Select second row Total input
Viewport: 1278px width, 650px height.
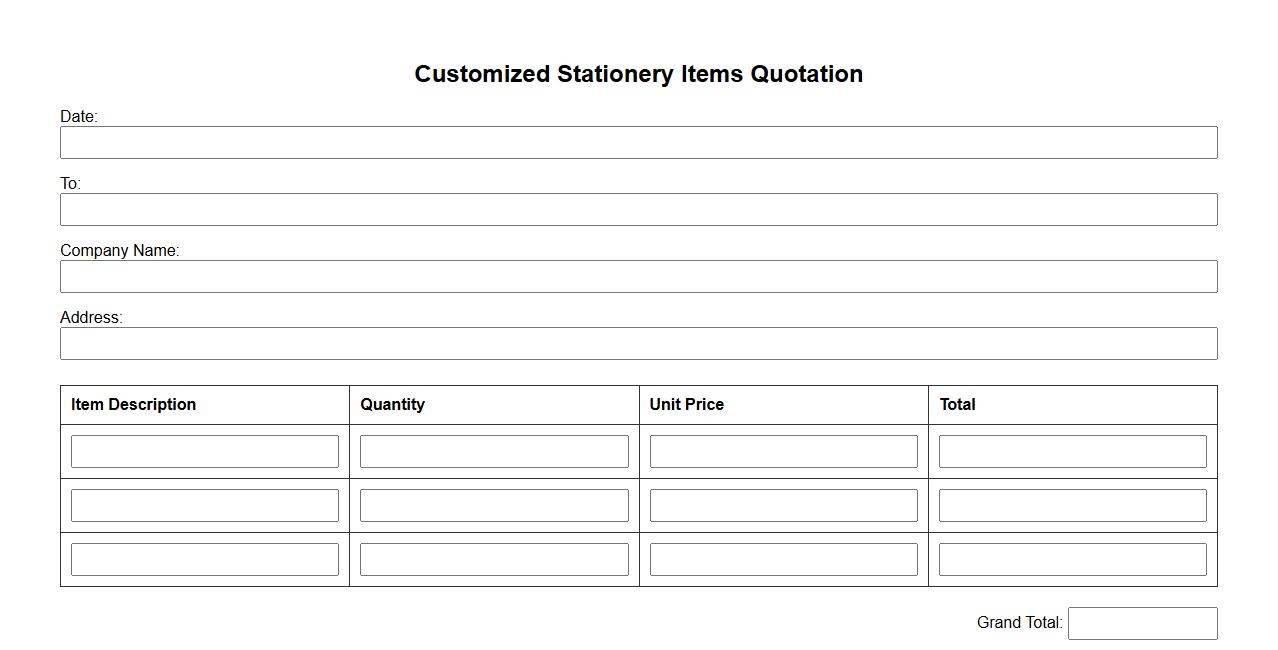click(x=1072, y=505)
